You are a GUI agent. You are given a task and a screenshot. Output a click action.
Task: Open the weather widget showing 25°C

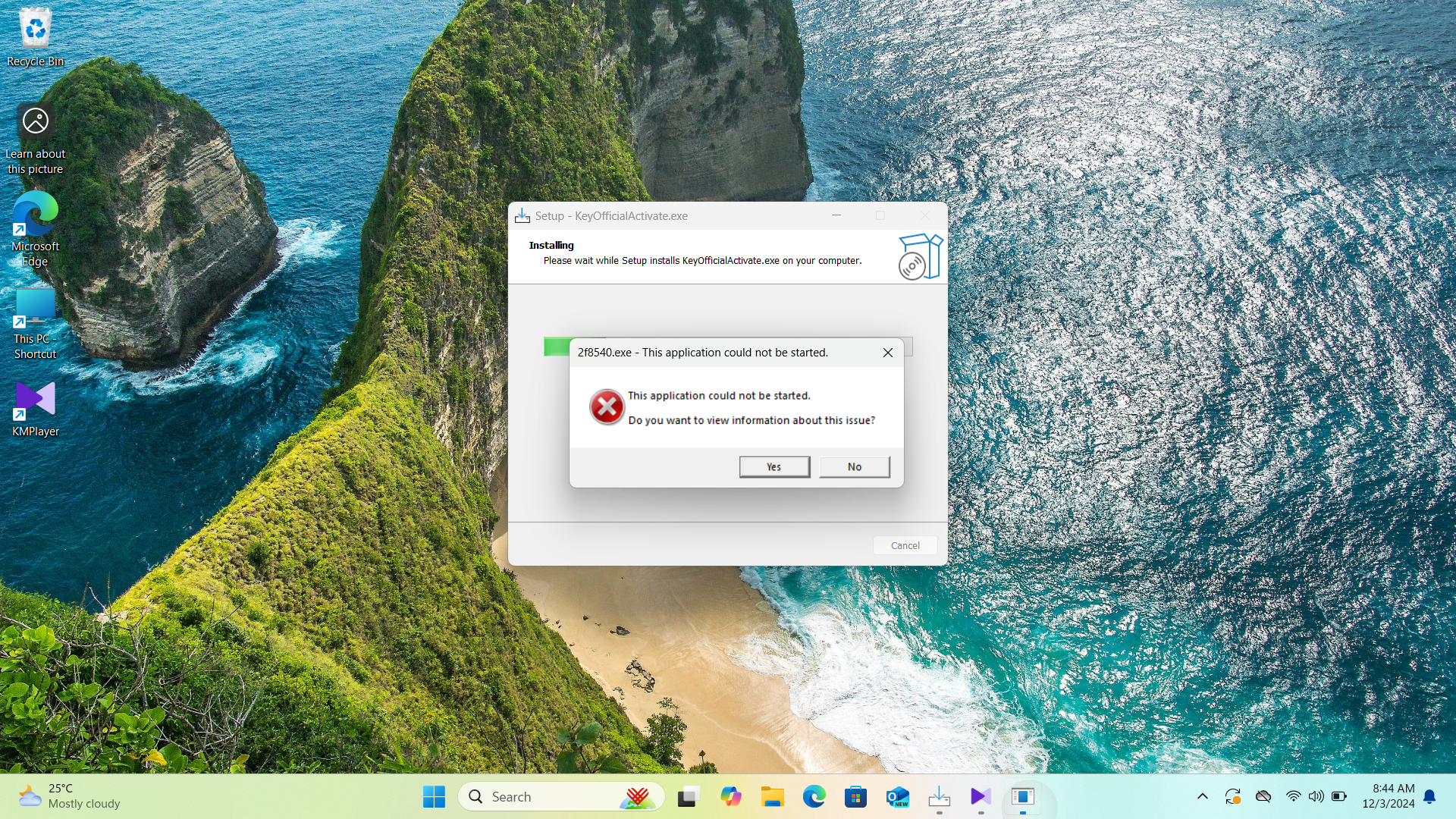pyautogui.click(x=70, y=796)
